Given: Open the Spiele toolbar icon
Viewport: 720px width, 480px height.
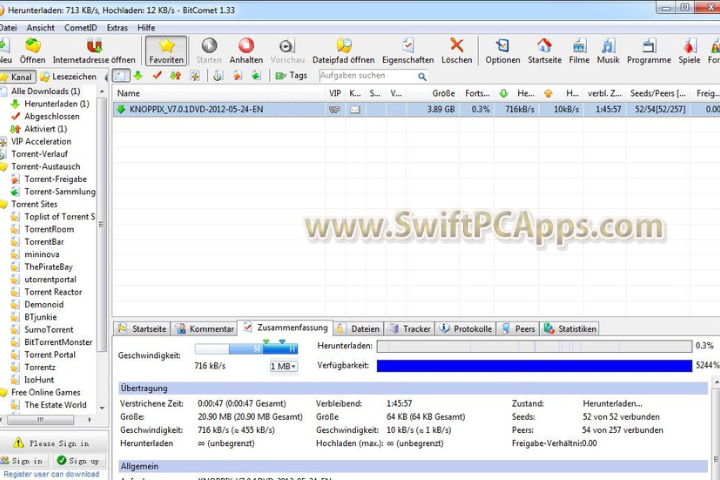Looking at the screenshot, I should pyautogui.click(x=689, y=51).
